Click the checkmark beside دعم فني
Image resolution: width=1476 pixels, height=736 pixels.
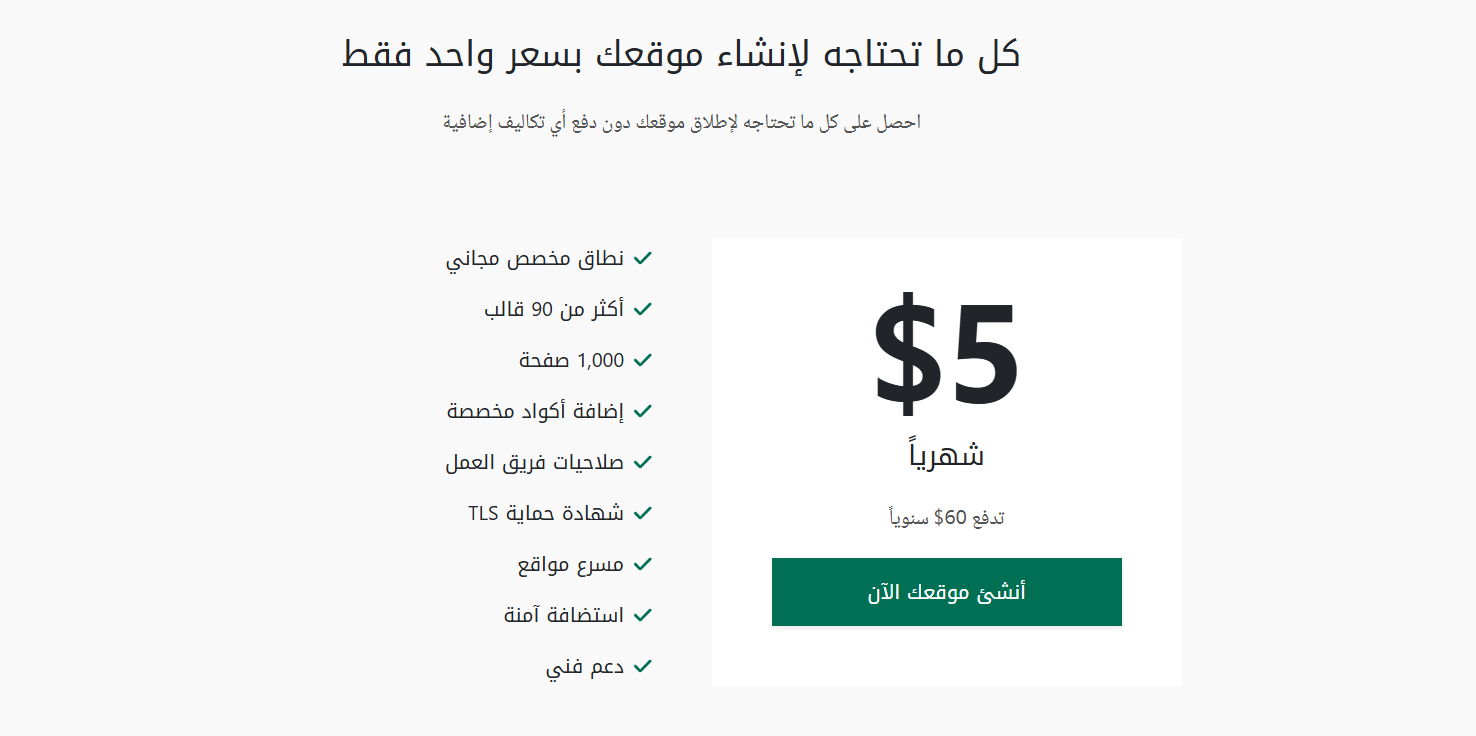643,666
